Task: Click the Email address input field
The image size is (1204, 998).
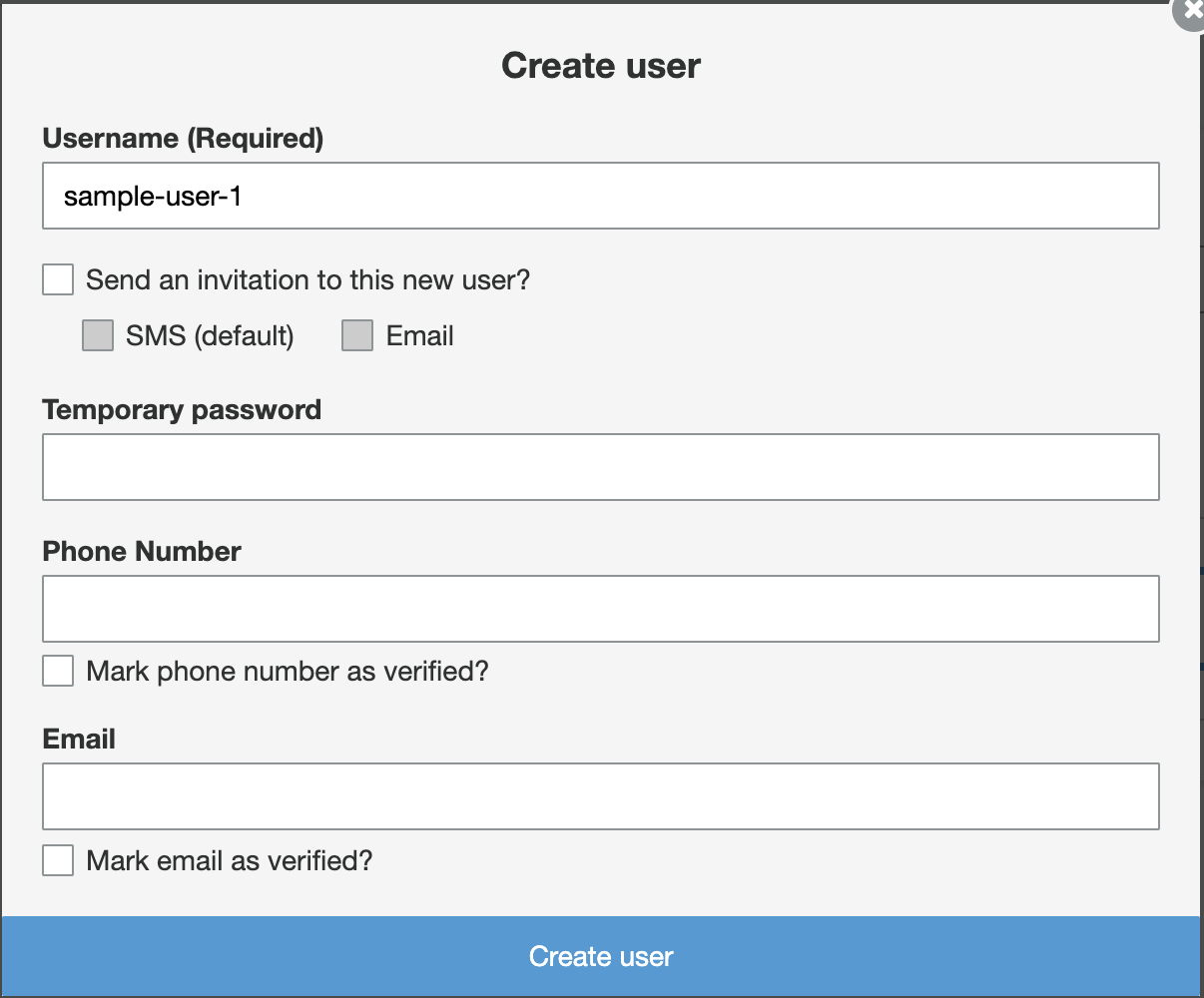Action: tap(600, 796)
